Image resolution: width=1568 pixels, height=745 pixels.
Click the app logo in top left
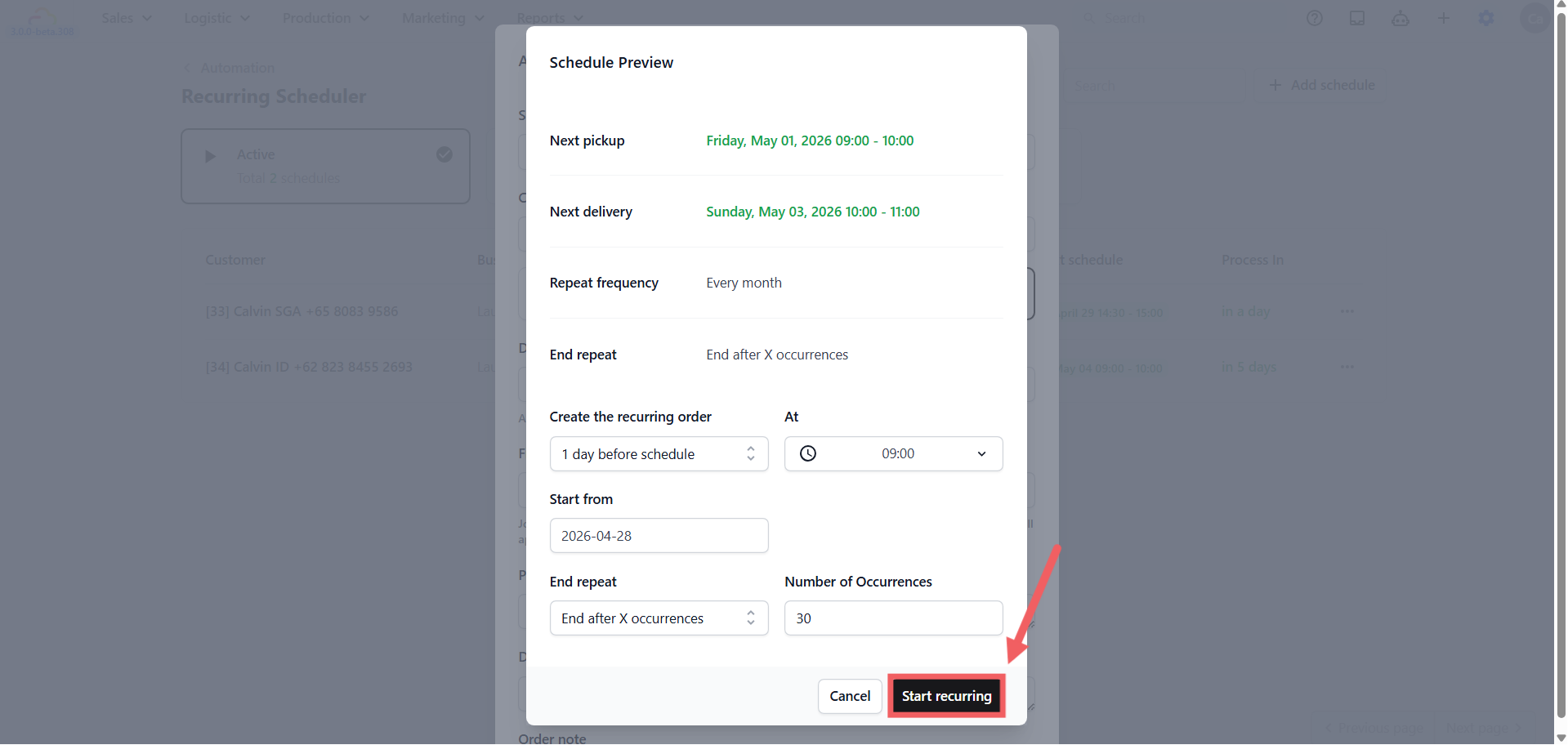(42, 21)
